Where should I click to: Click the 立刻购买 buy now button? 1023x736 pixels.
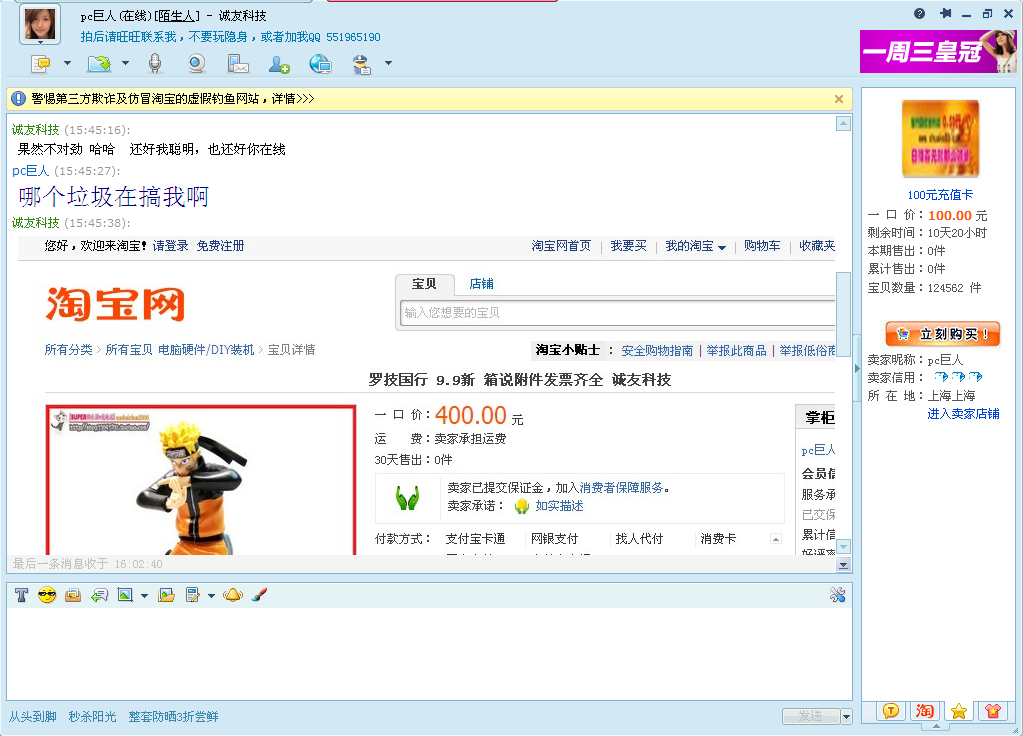pos(942,334)
